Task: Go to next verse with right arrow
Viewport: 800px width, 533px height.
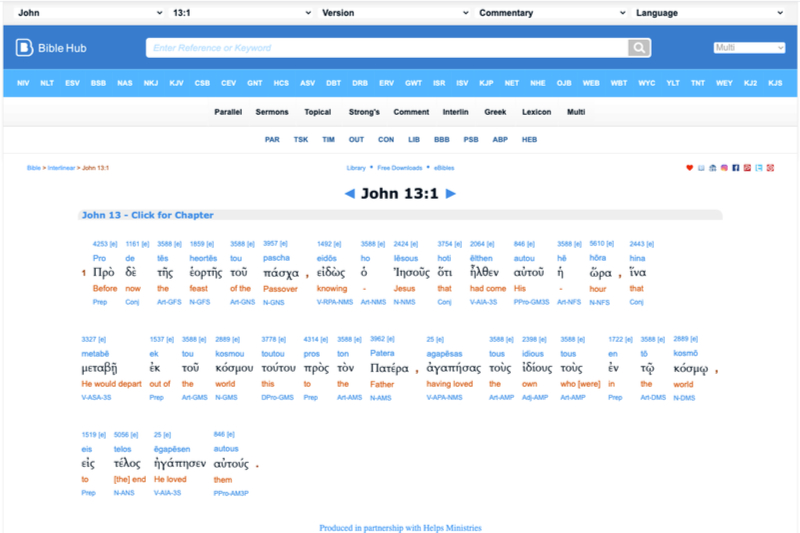Action: pyautogui.click(x=451, y=194)
